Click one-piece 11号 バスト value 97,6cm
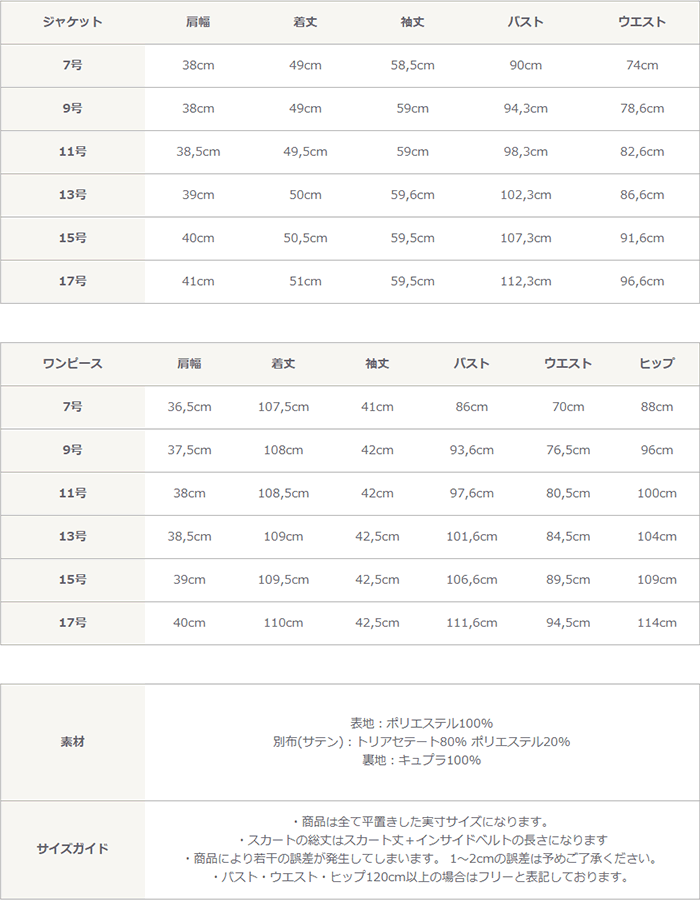Image resolution: width=700 pixels, height=900 pixels. click(472, 493)
